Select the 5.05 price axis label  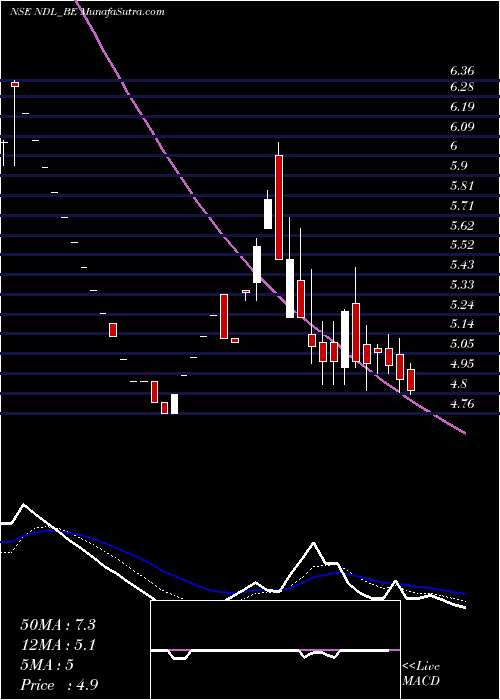coord(462,344)
